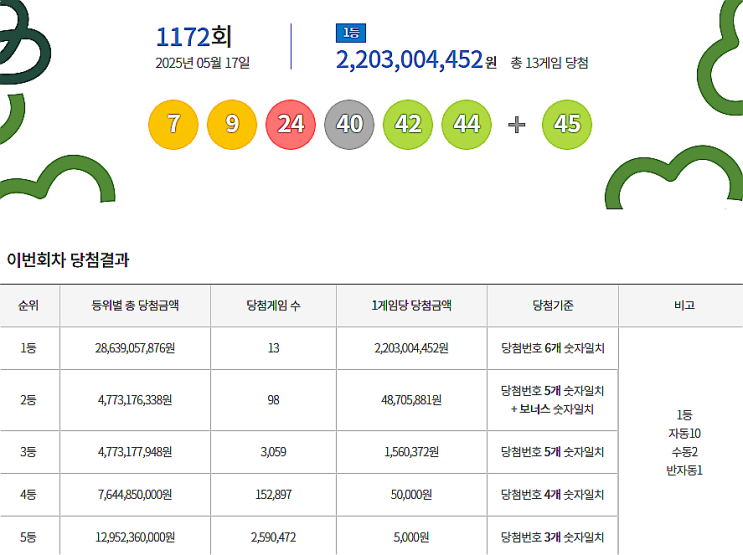Click the 4등 rank cell
This screenshot has width=743, height=555.
[28, 494]
